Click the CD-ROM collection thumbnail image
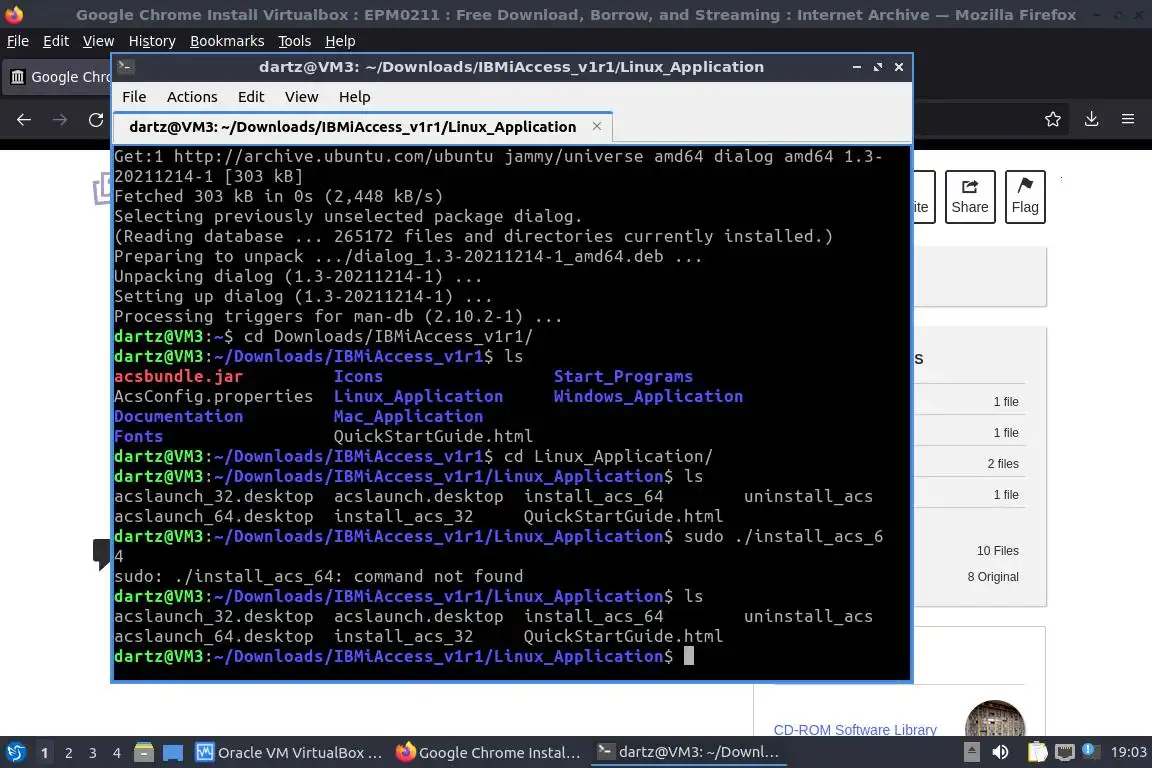This screenshot has width=1152, height=768. (x=995, y=719)
